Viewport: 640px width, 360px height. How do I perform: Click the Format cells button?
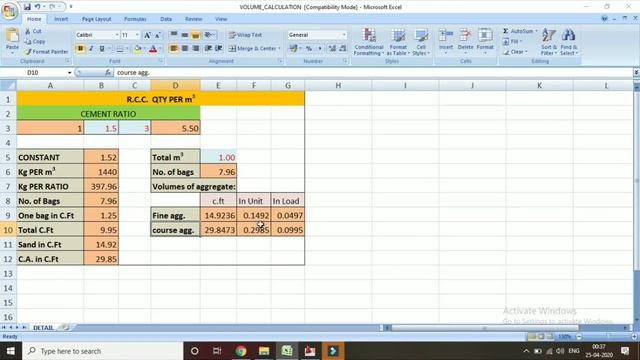(485, 41)
